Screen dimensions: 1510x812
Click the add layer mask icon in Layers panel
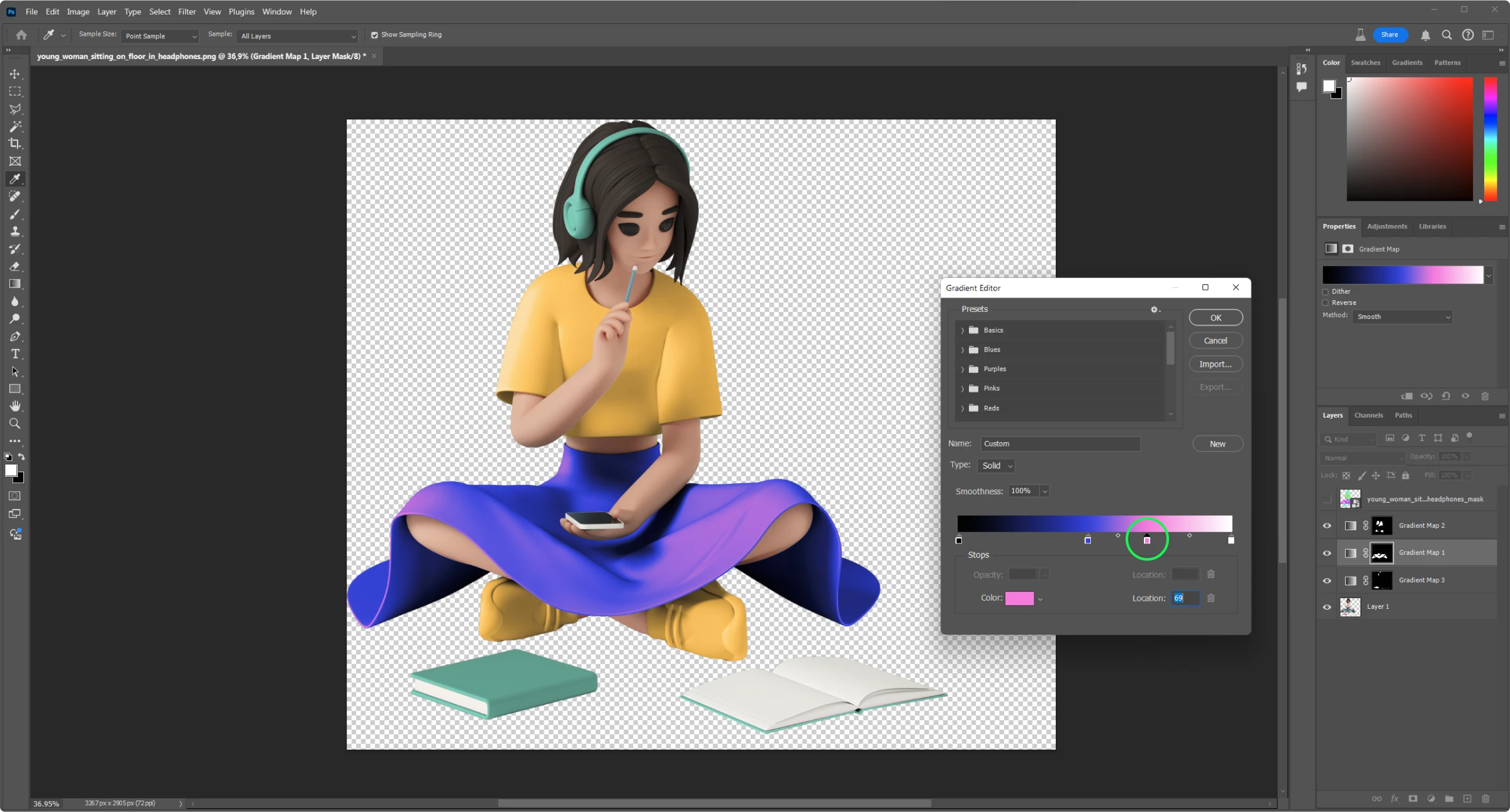[x=1412, y=799]
